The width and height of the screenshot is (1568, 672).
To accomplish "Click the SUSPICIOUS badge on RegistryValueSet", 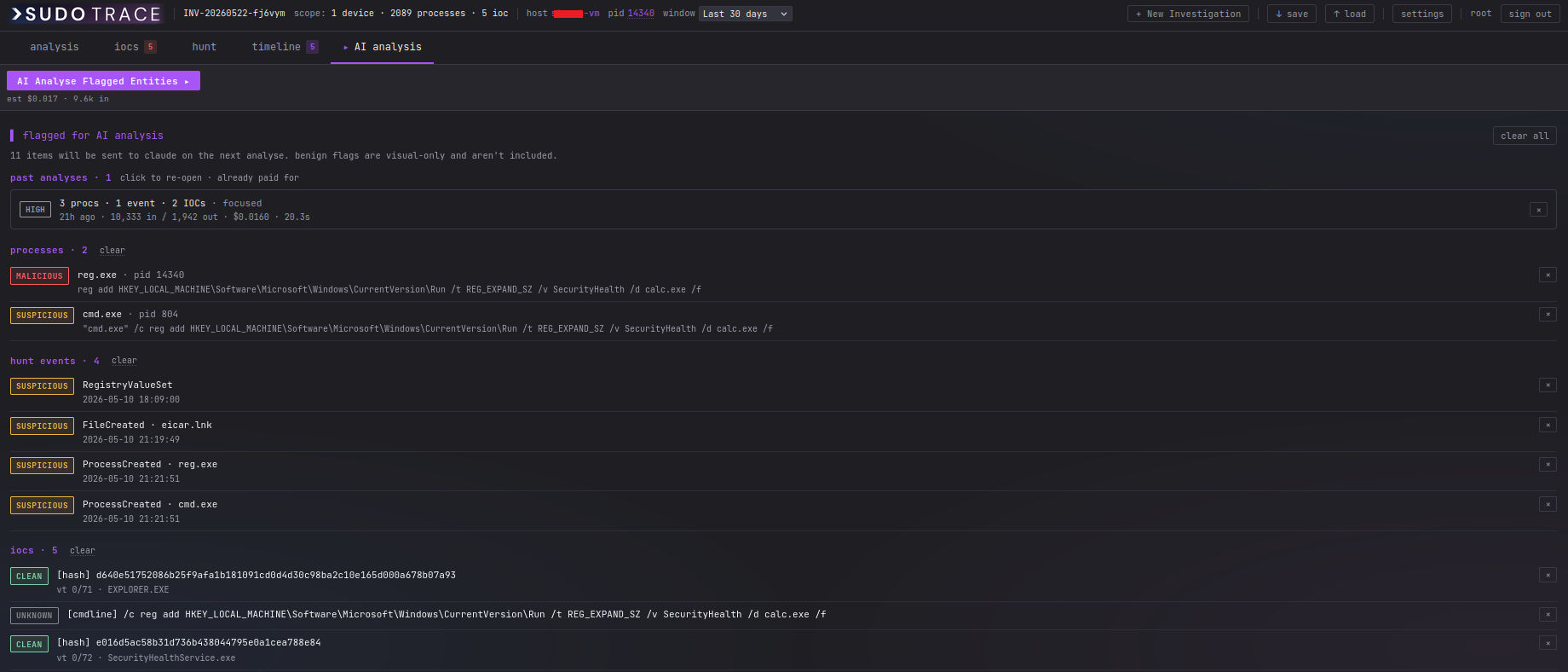I will pyautogui.click(x=42, y=386).
